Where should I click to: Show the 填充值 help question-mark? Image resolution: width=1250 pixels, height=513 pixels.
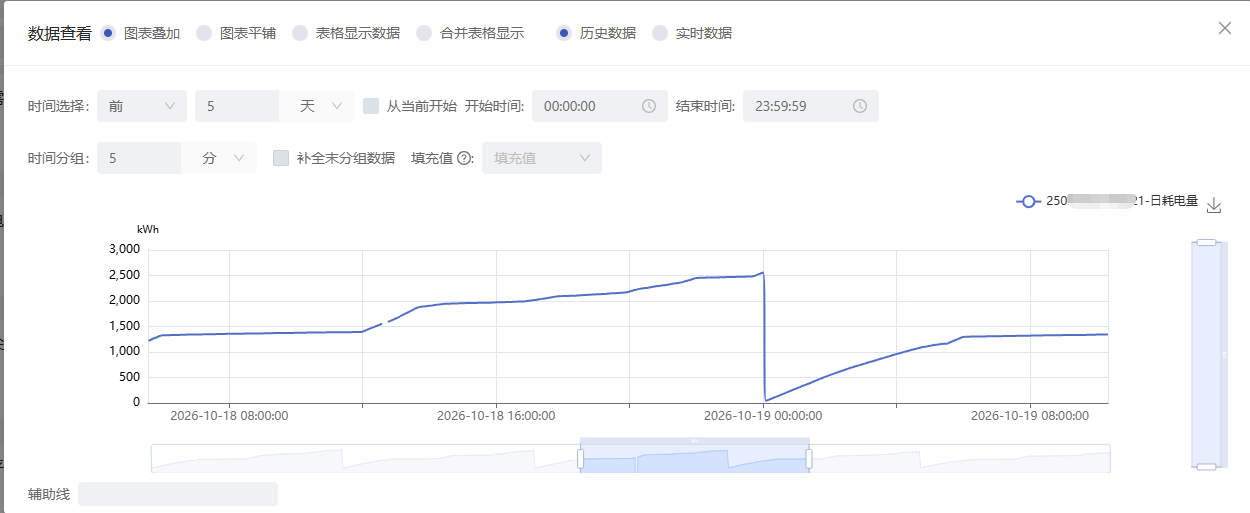coord(464,158)
